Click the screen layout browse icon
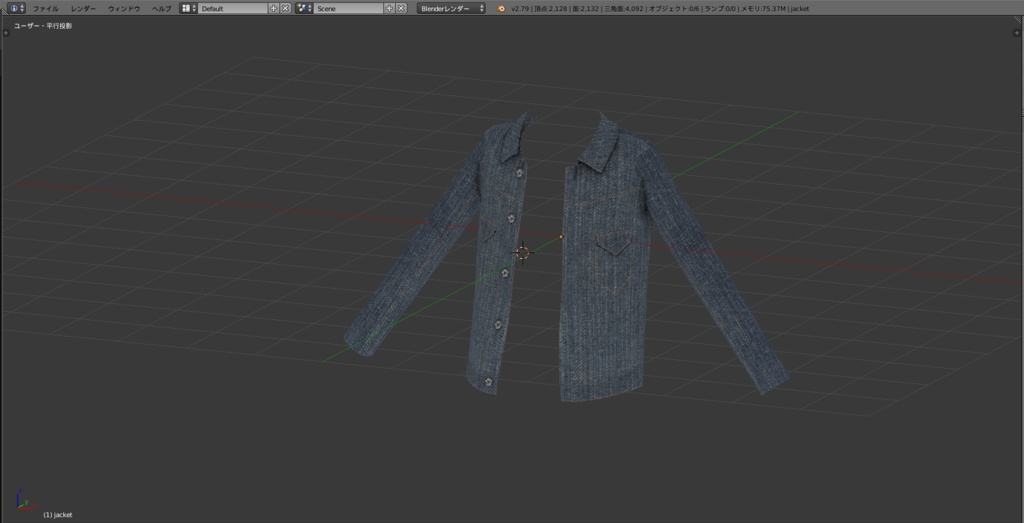The image size is (1024, 523). 188,8
